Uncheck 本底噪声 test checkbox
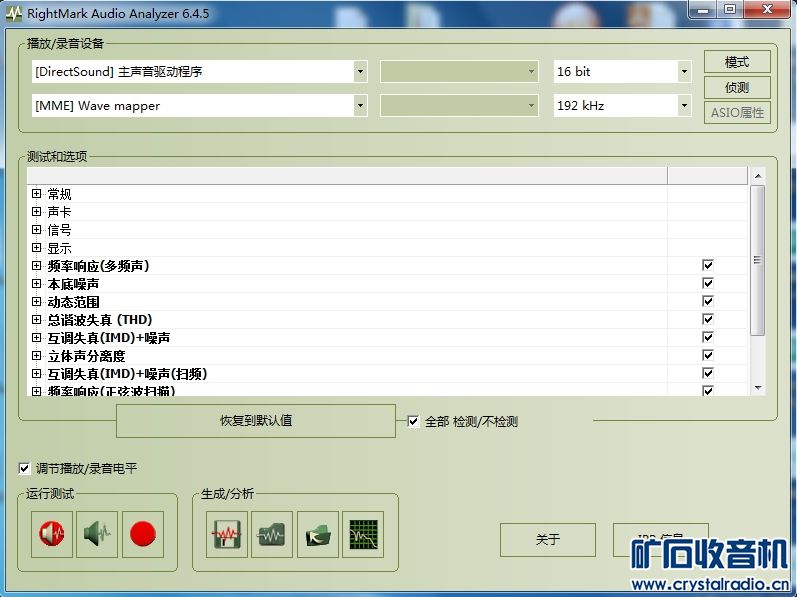The height and width of the screenshot is (597, 797). (x=708, y=283)
